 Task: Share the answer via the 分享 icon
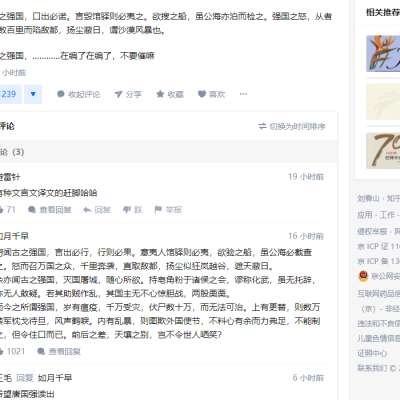[128, 94]
